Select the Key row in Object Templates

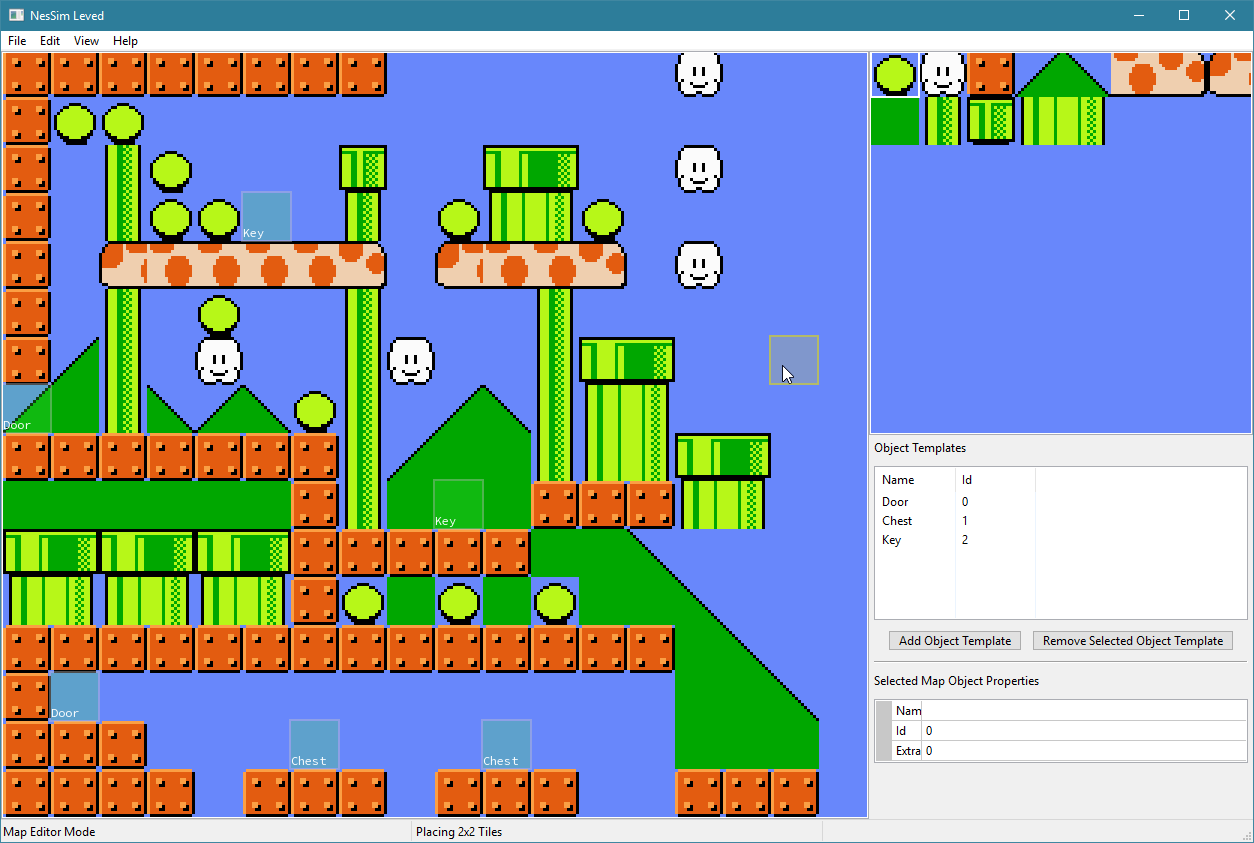[x=1061, y=540]
